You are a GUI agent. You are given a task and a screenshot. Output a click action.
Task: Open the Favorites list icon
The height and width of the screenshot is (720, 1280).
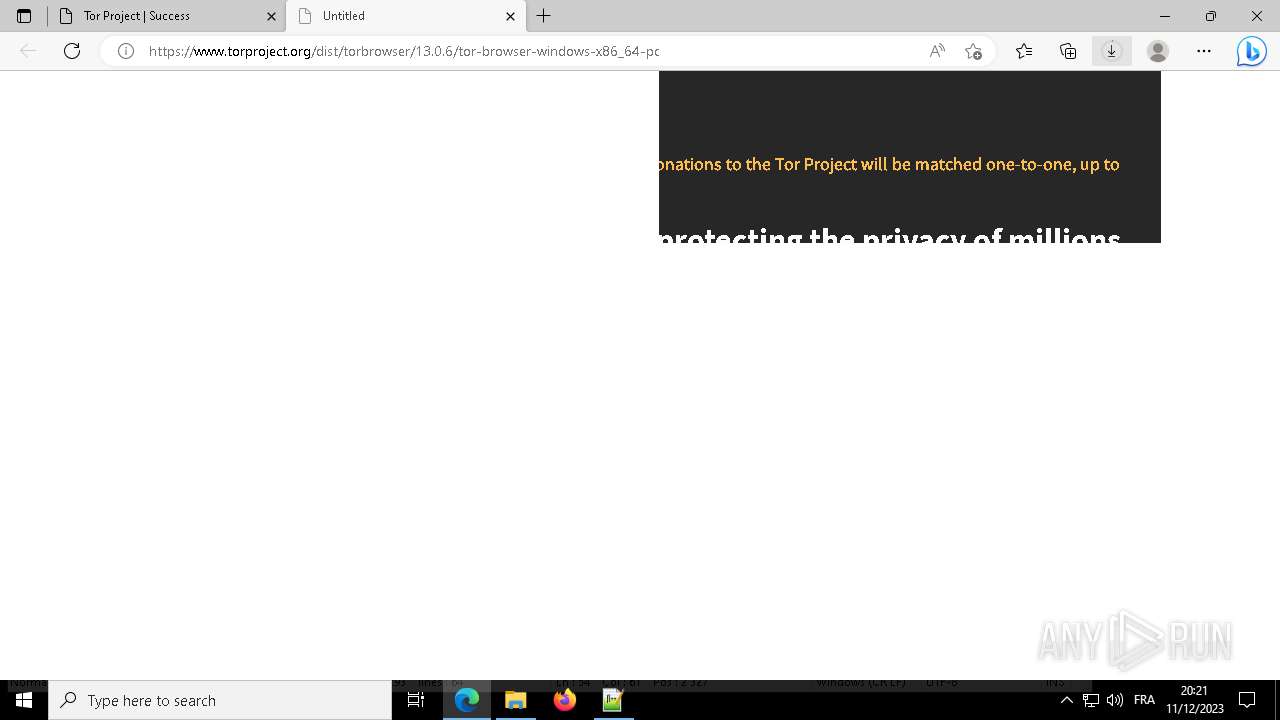click(x=1024, y=51)
